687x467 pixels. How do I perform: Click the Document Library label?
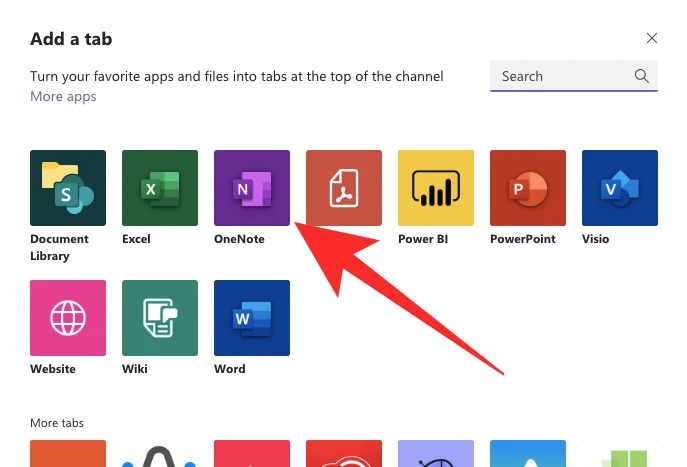(x=59, y=248)
